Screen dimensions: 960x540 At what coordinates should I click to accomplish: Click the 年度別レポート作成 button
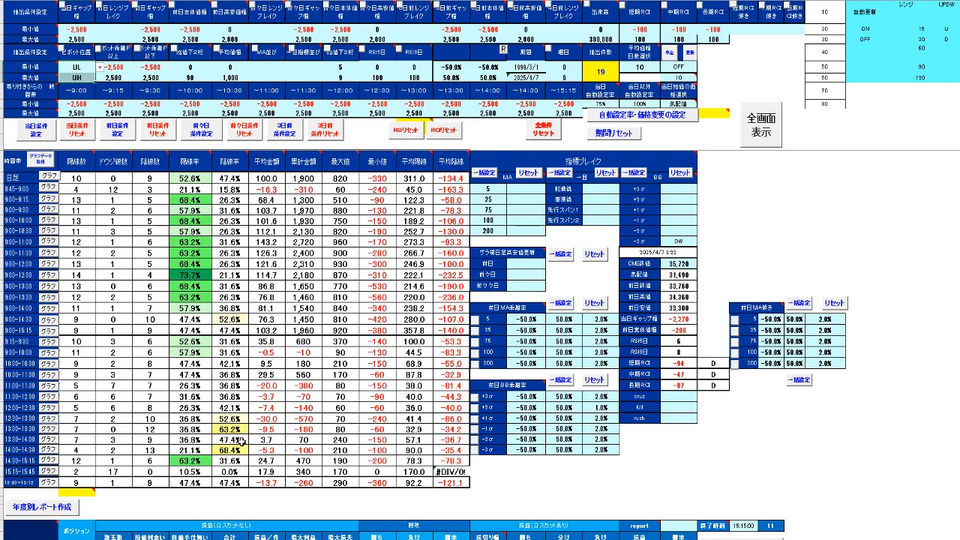pos(42,507)
